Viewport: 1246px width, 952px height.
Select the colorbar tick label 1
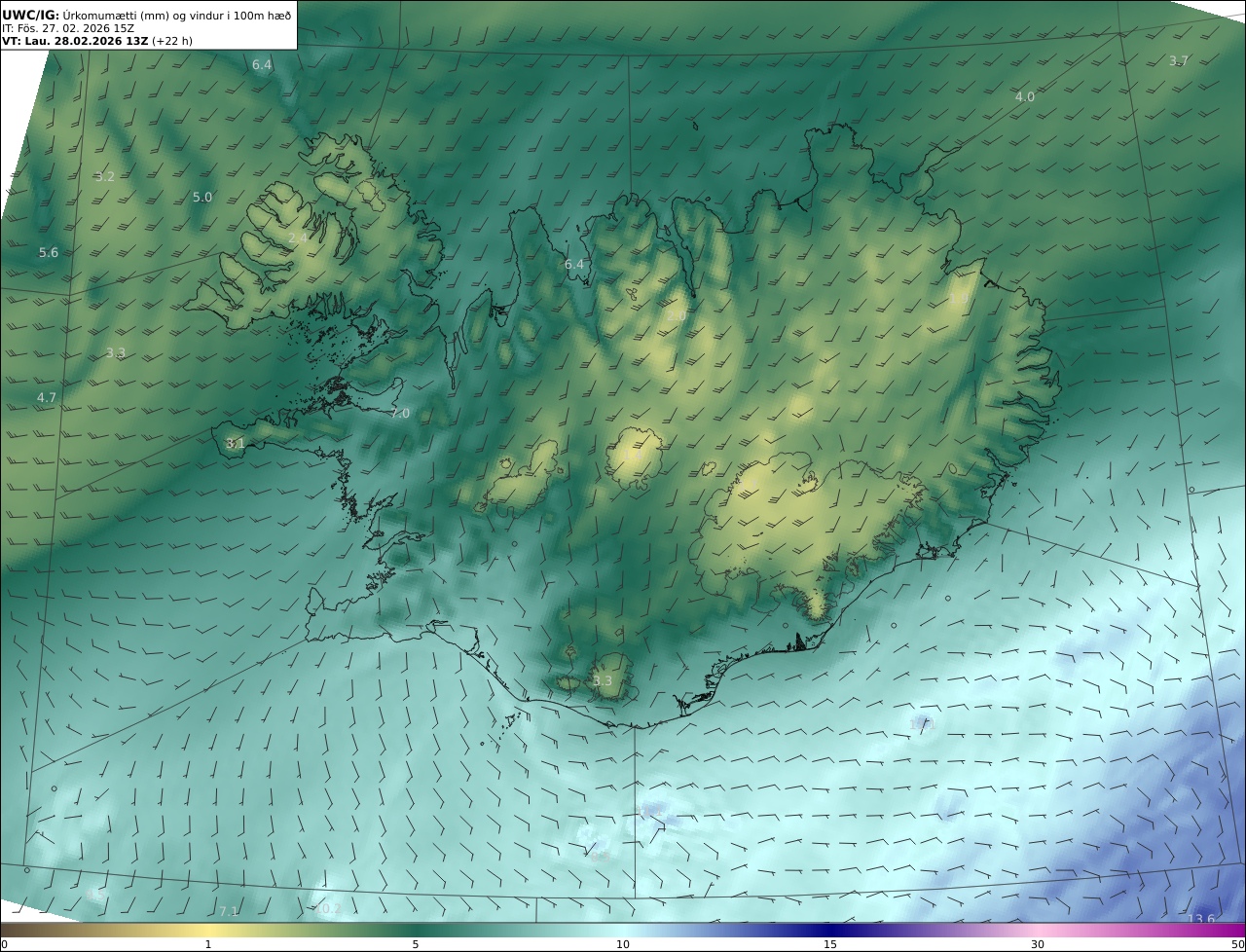pyautogui.click(x=208, y=944)
